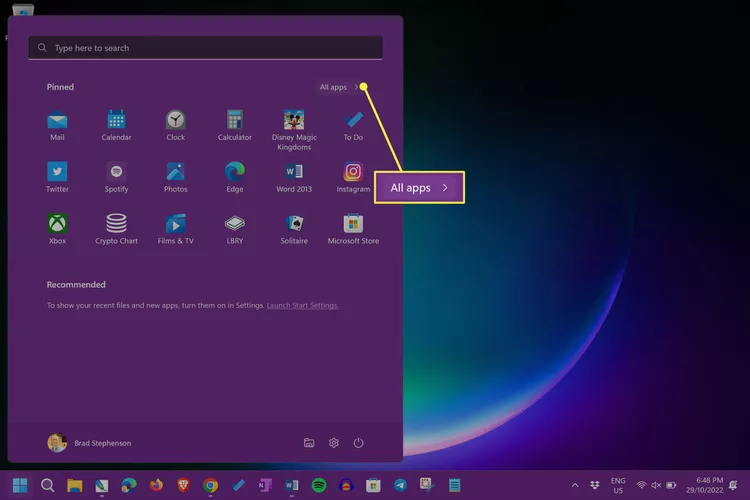750x500 pixels.
Task: Open Google Chrome from the taskbar
Action: [210, 485]
